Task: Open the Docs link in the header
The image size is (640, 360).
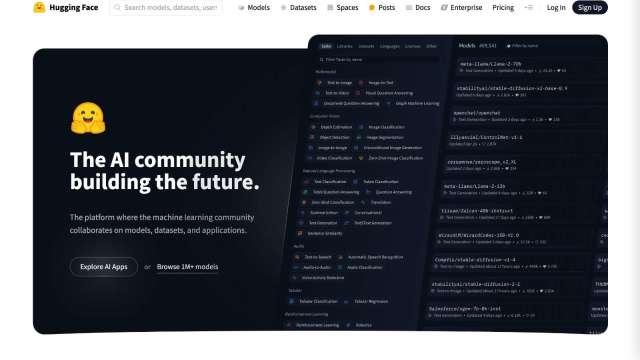Action: coord(418,7)
